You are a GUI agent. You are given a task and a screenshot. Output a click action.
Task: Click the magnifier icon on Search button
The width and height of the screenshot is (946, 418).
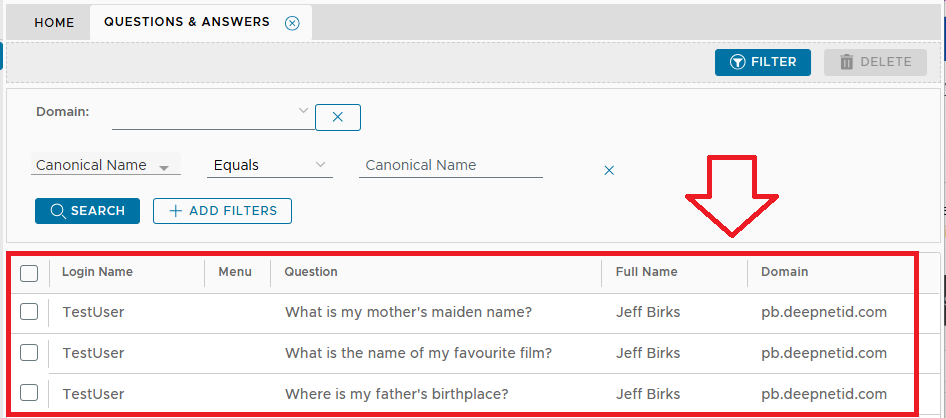coord(58,211)
